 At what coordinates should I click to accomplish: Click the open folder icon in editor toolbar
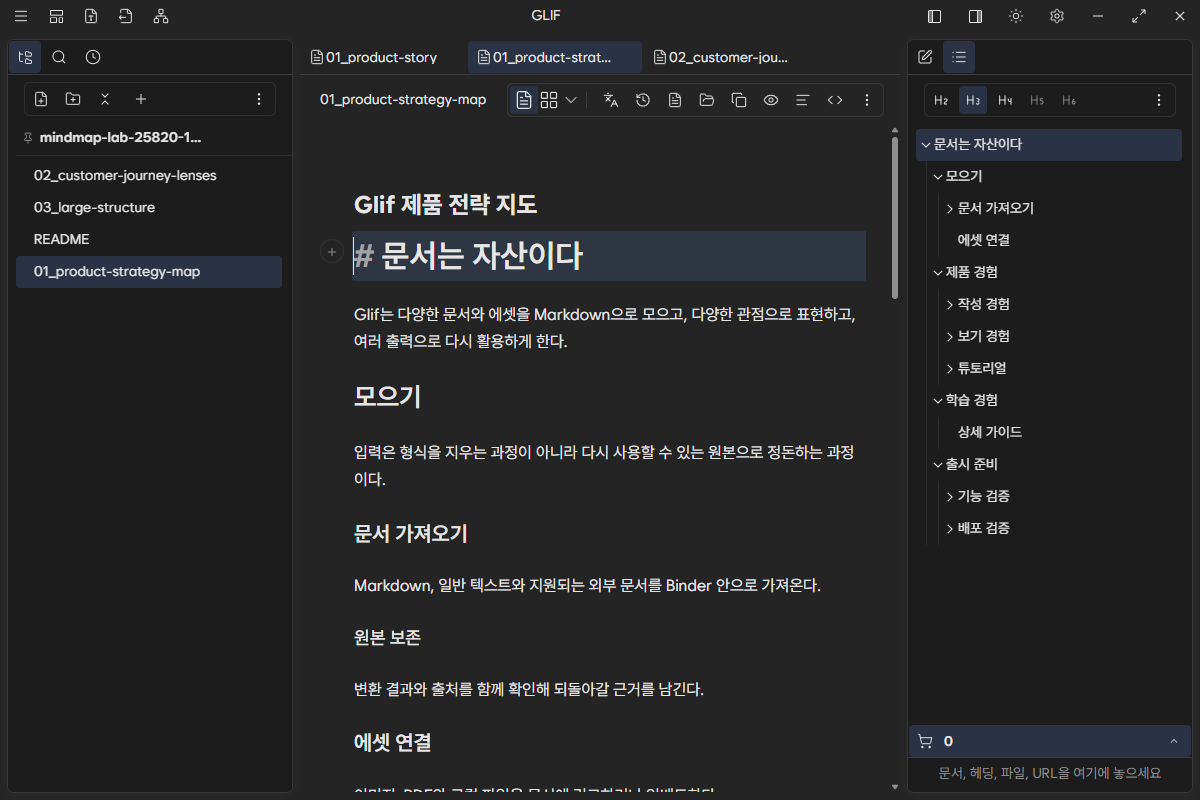coord(707,100)
